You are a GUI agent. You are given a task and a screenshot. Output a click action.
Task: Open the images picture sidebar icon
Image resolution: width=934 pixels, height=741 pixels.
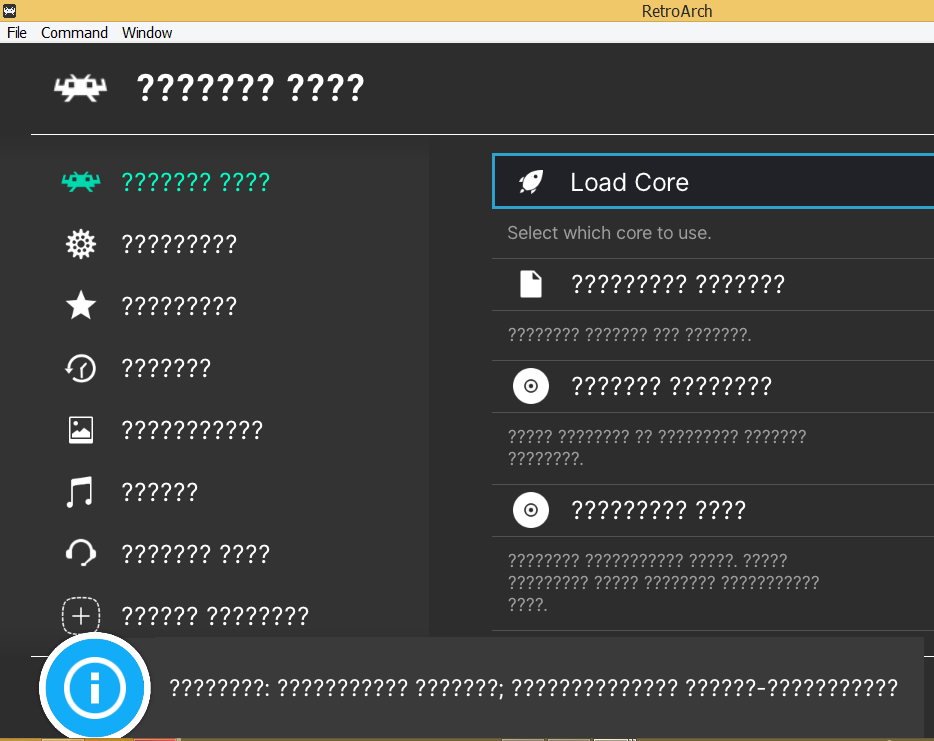[x=81, y=429]
